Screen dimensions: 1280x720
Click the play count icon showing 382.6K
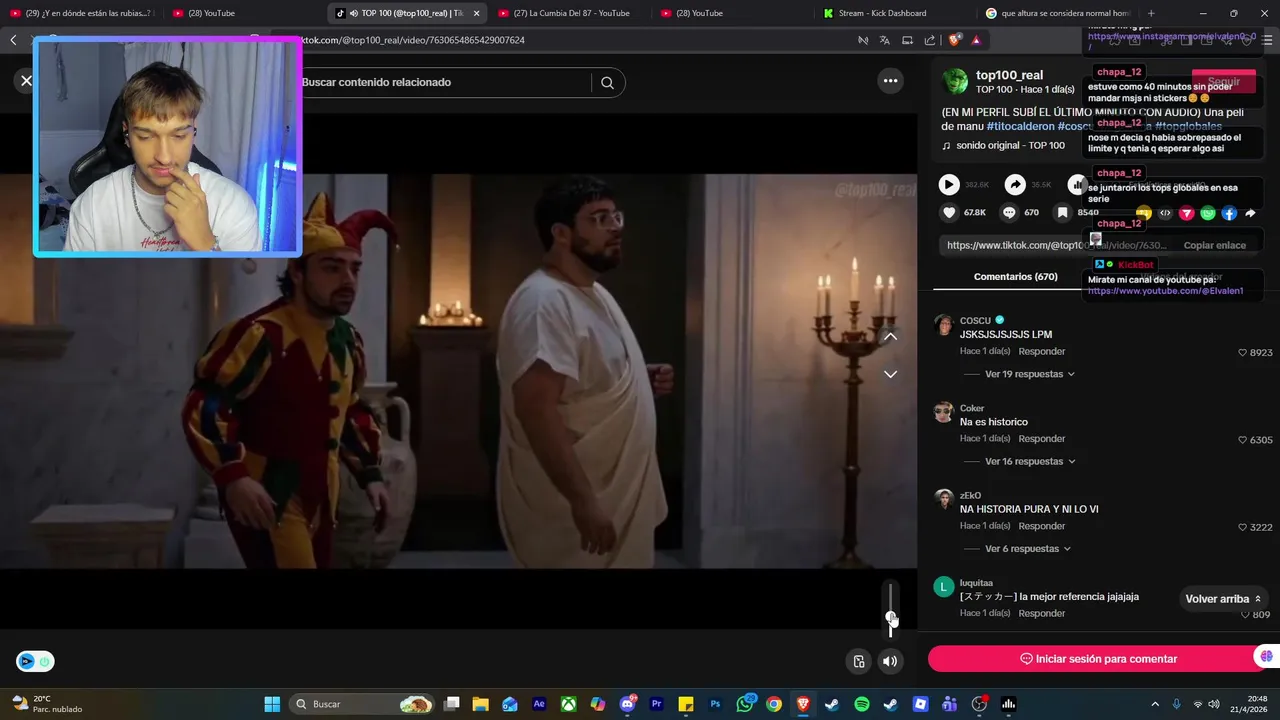949,185
